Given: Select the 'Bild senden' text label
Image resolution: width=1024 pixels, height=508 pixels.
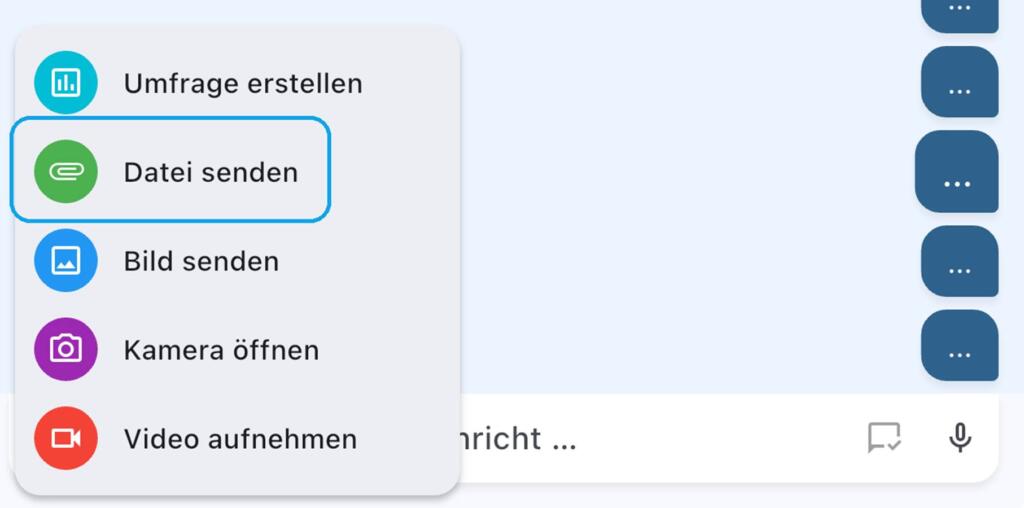Looking at the screenshot, I should click(x=201, y=261).
